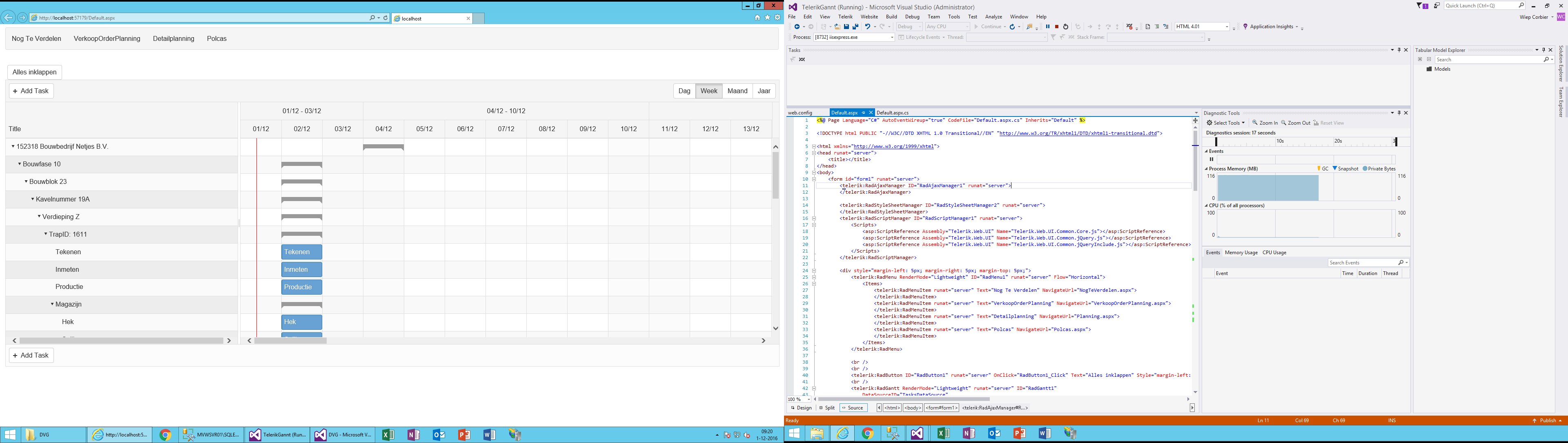Image resolution: width=1568 pixels, height=443 pixels.
Task: Pause the Diagnostic Events track
Action: coord(1211,160)
